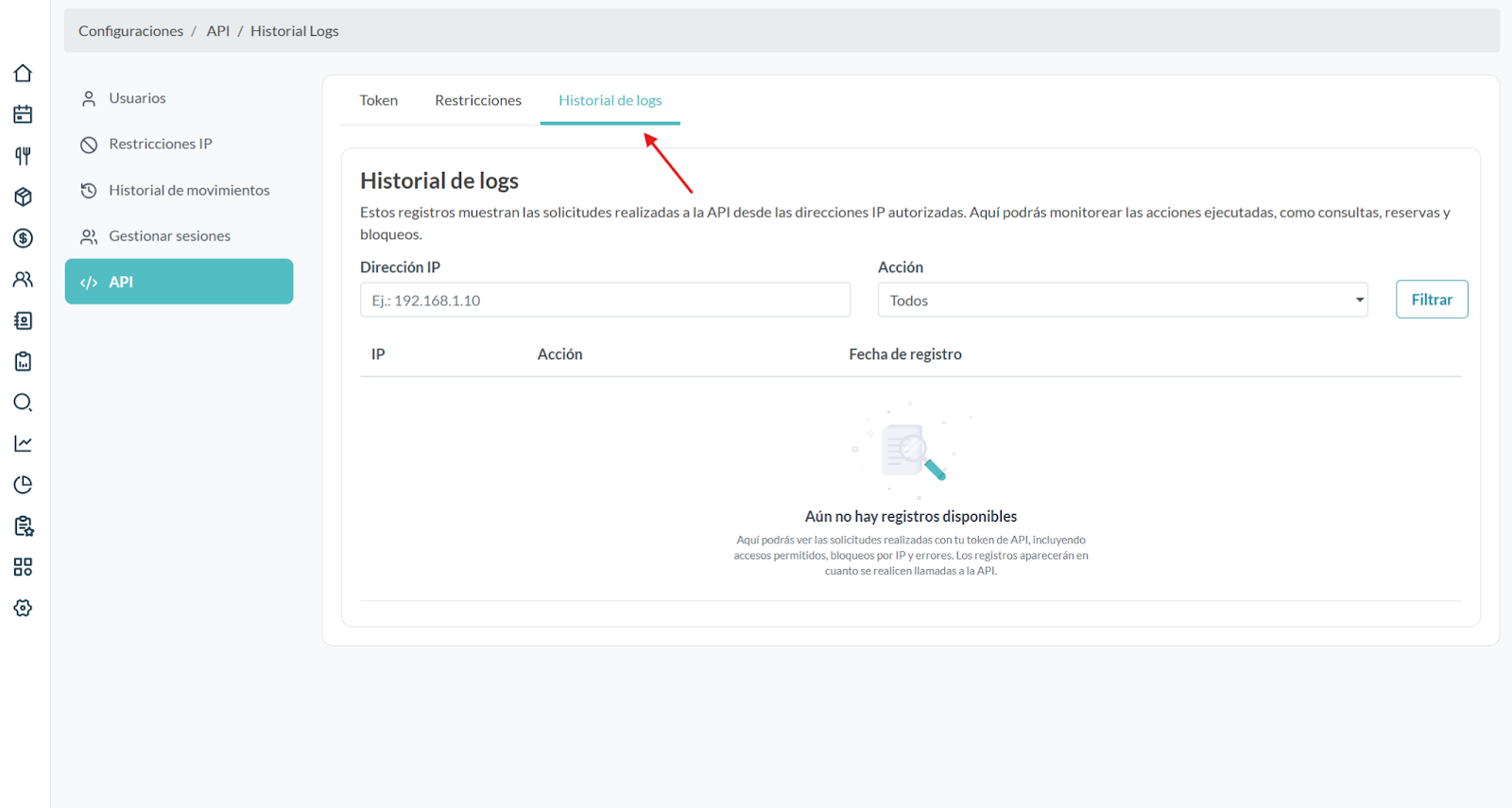1512x808 pixels.
Task: Open Usuarios in the settings menu
Action: pyautogui.click(x=137, y=98)
